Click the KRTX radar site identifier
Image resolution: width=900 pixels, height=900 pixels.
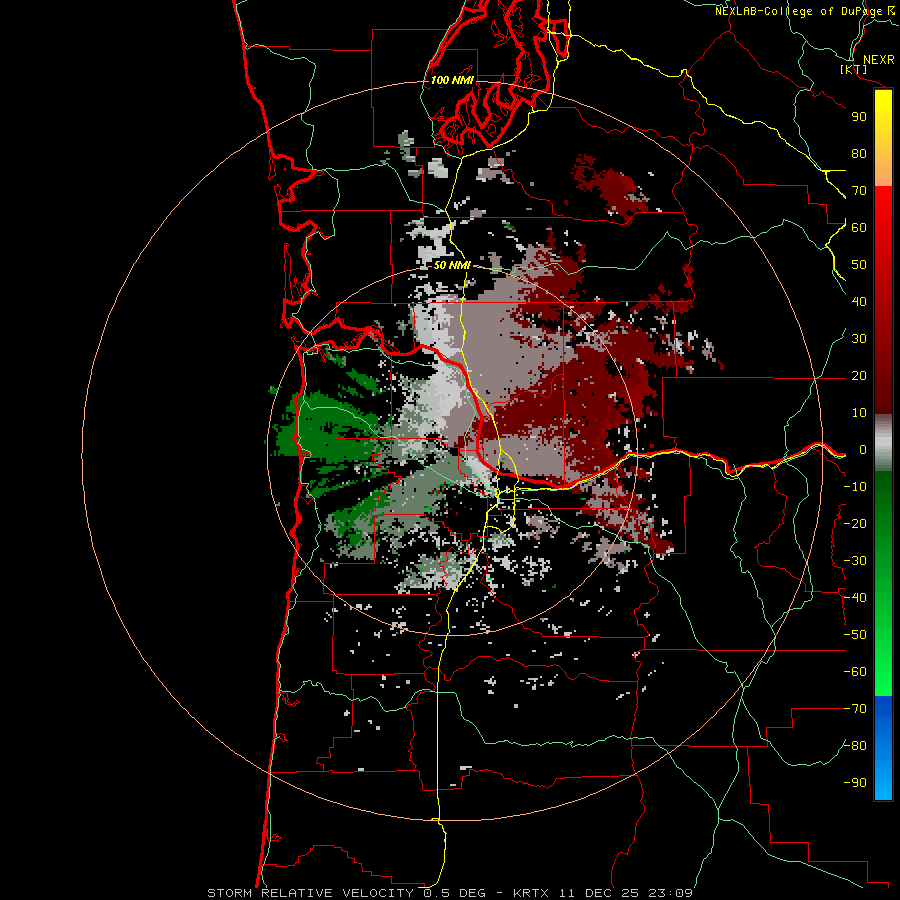pyautogui.click(x=531, y=893)
